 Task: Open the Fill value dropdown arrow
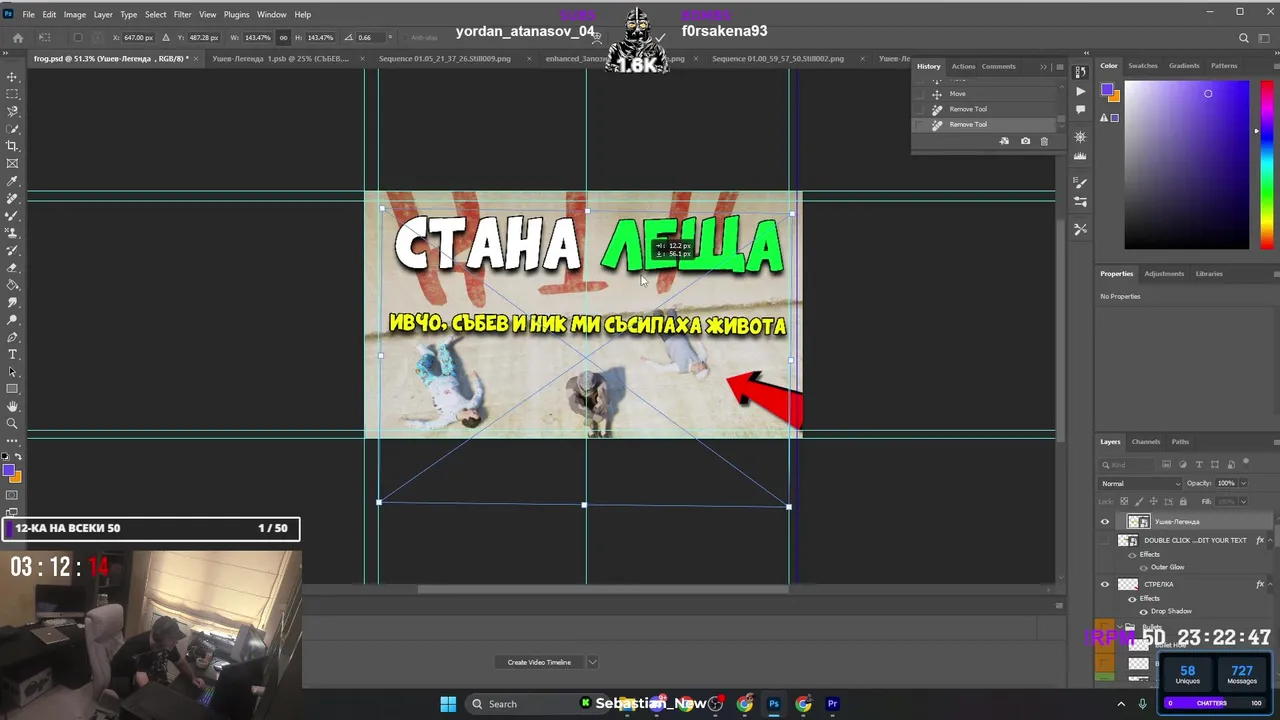(x=1243, y=501)
